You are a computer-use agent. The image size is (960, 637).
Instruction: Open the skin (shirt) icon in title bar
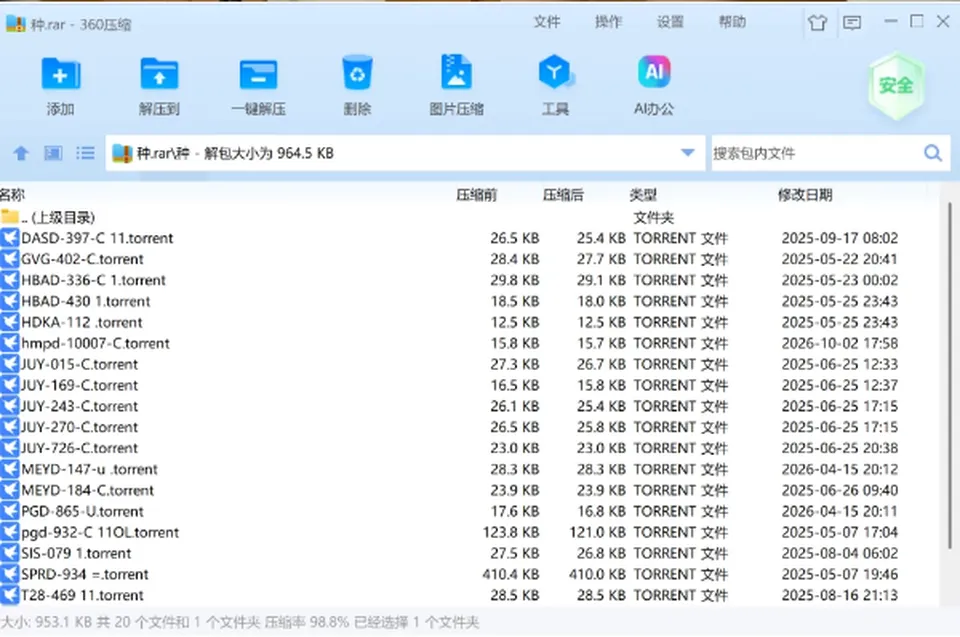pyautogui.click(x=817, y=23)
